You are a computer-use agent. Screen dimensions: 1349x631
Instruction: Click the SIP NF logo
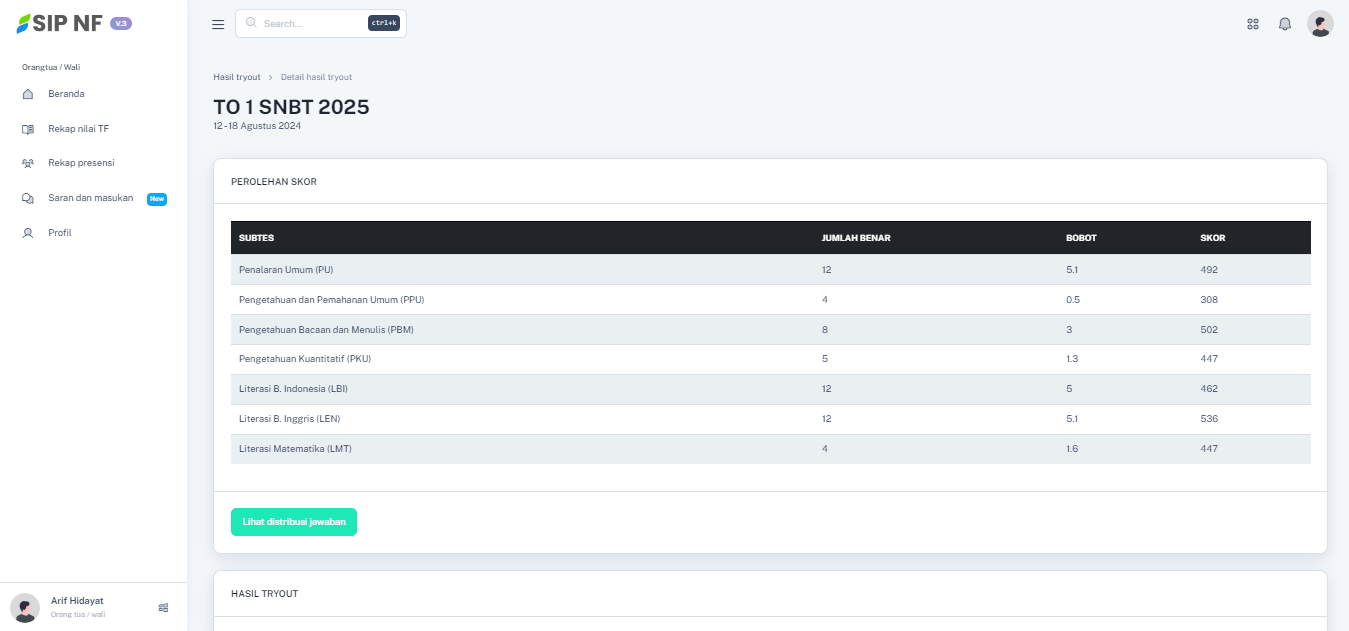pos(60,24)
